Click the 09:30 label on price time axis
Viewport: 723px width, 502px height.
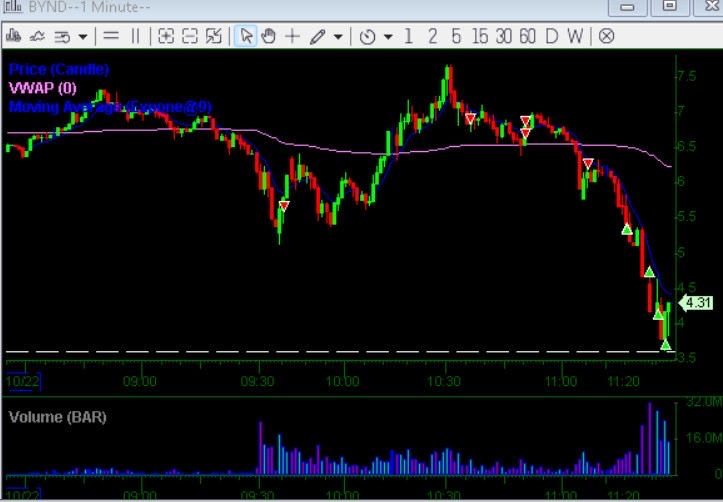pyautogui.click(x=258, y=382)
